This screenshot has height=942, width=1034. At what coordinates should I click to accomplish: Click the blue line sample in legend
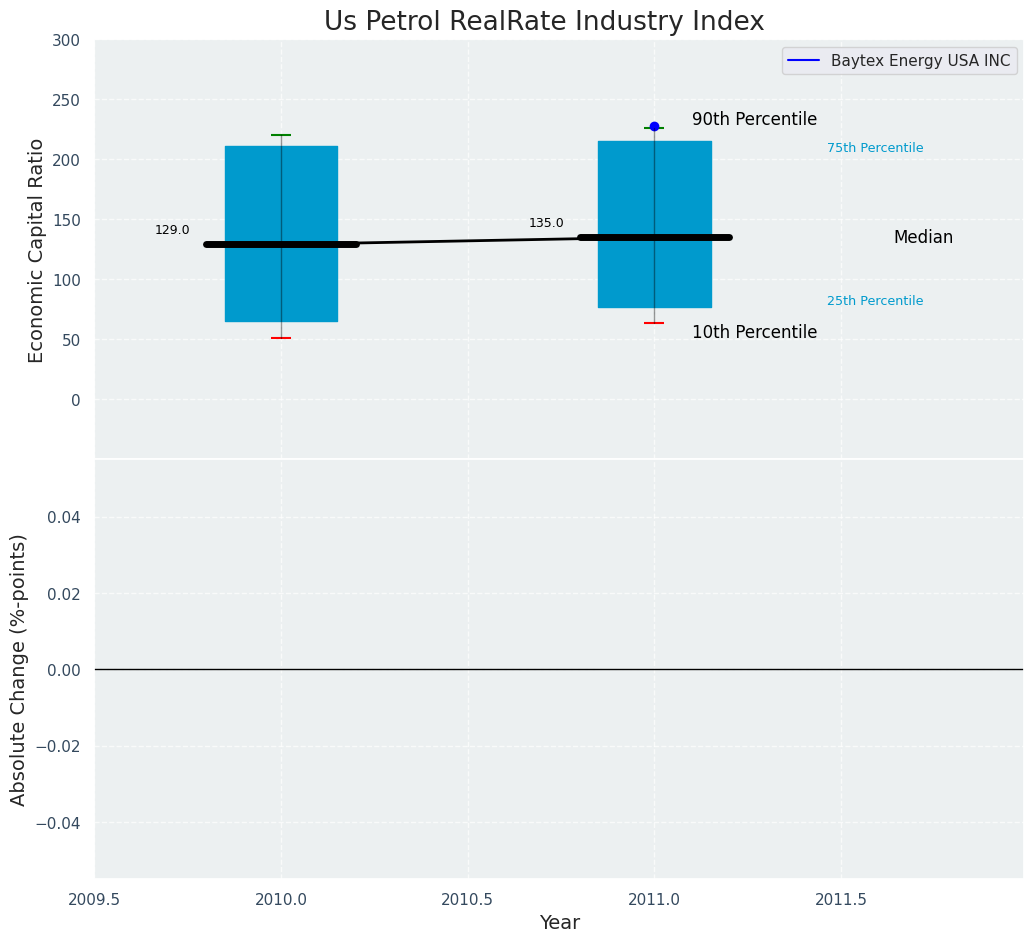coord(803,61)
